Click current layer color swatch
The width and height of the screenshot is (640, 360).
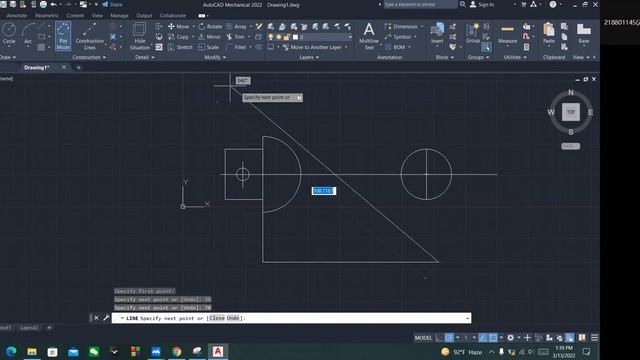(x=296, y=37)
